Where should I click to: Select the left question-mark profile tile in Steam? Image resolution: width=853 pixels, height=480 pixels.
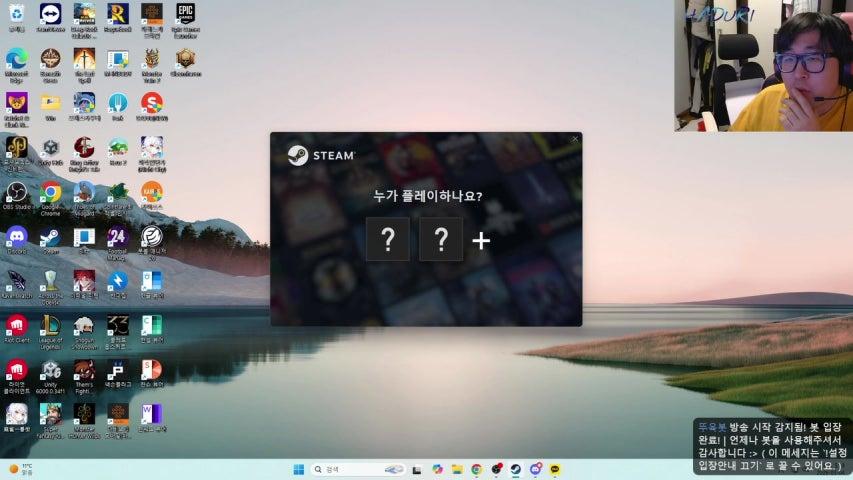tap(388, 239)
